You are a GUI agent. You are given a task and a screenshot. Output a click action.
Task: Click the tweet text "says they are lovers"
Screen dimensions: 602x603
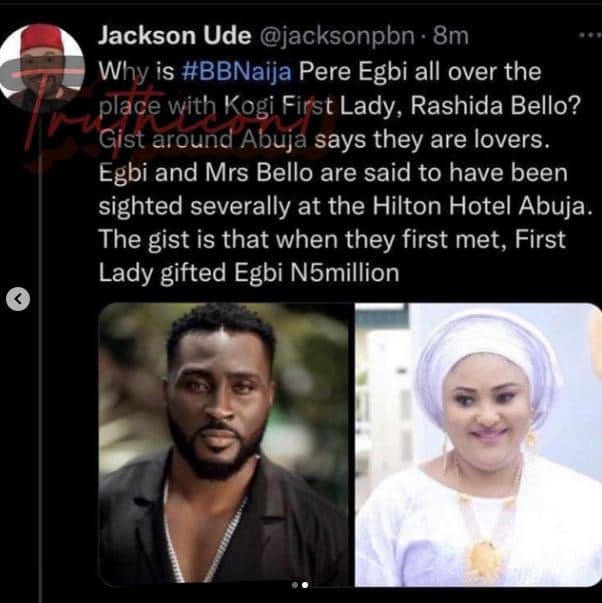click(x=432, y=139)
